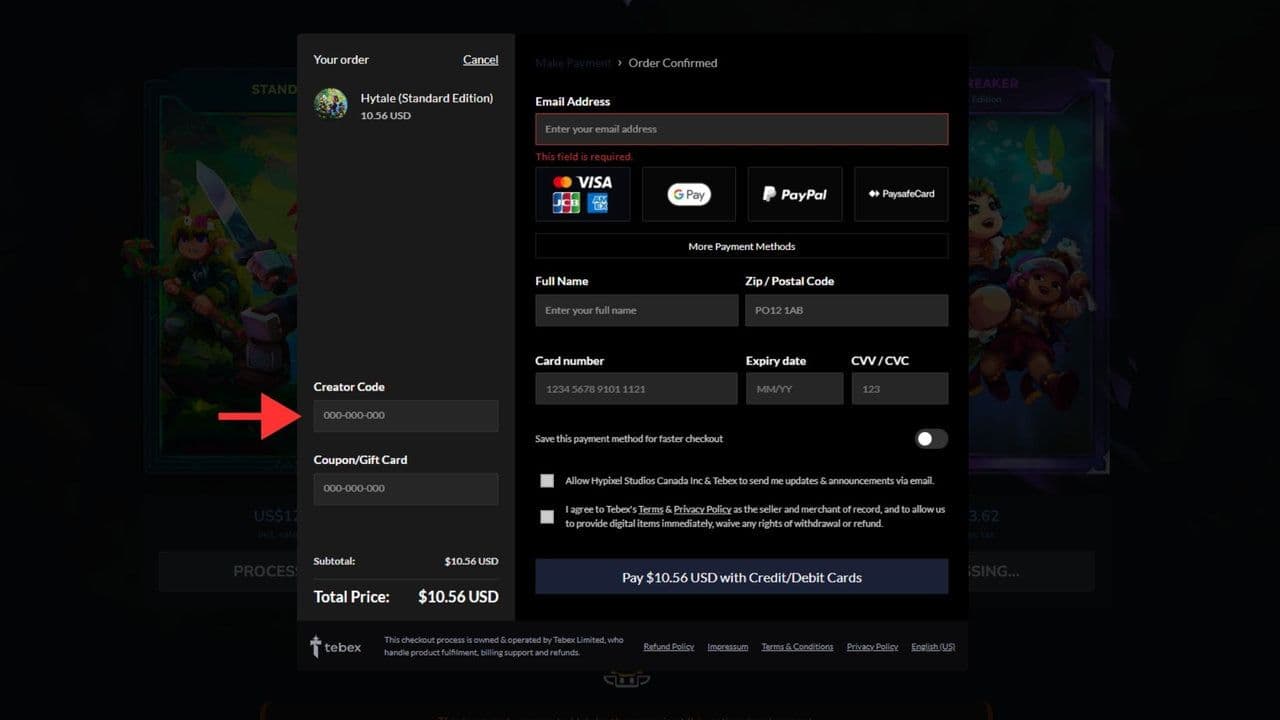1280x720 pixels.
Task: Choose Google Pay as payment method
Action: coord(688,194)
